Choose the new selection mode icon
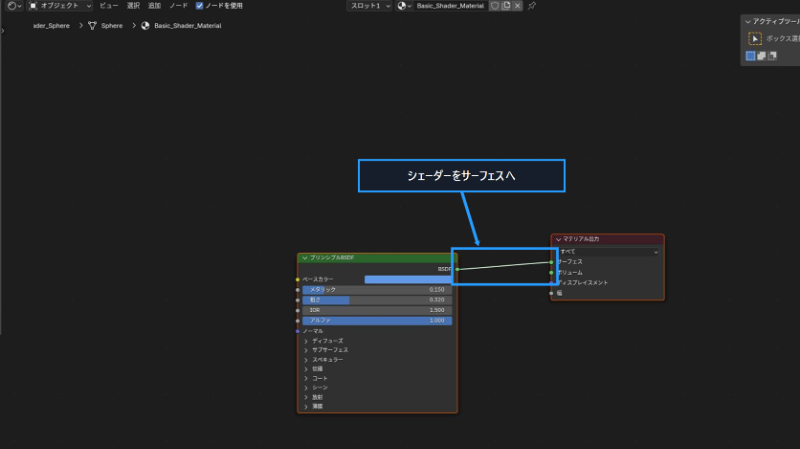Screen dimensions: 800x449 (751, 56)
